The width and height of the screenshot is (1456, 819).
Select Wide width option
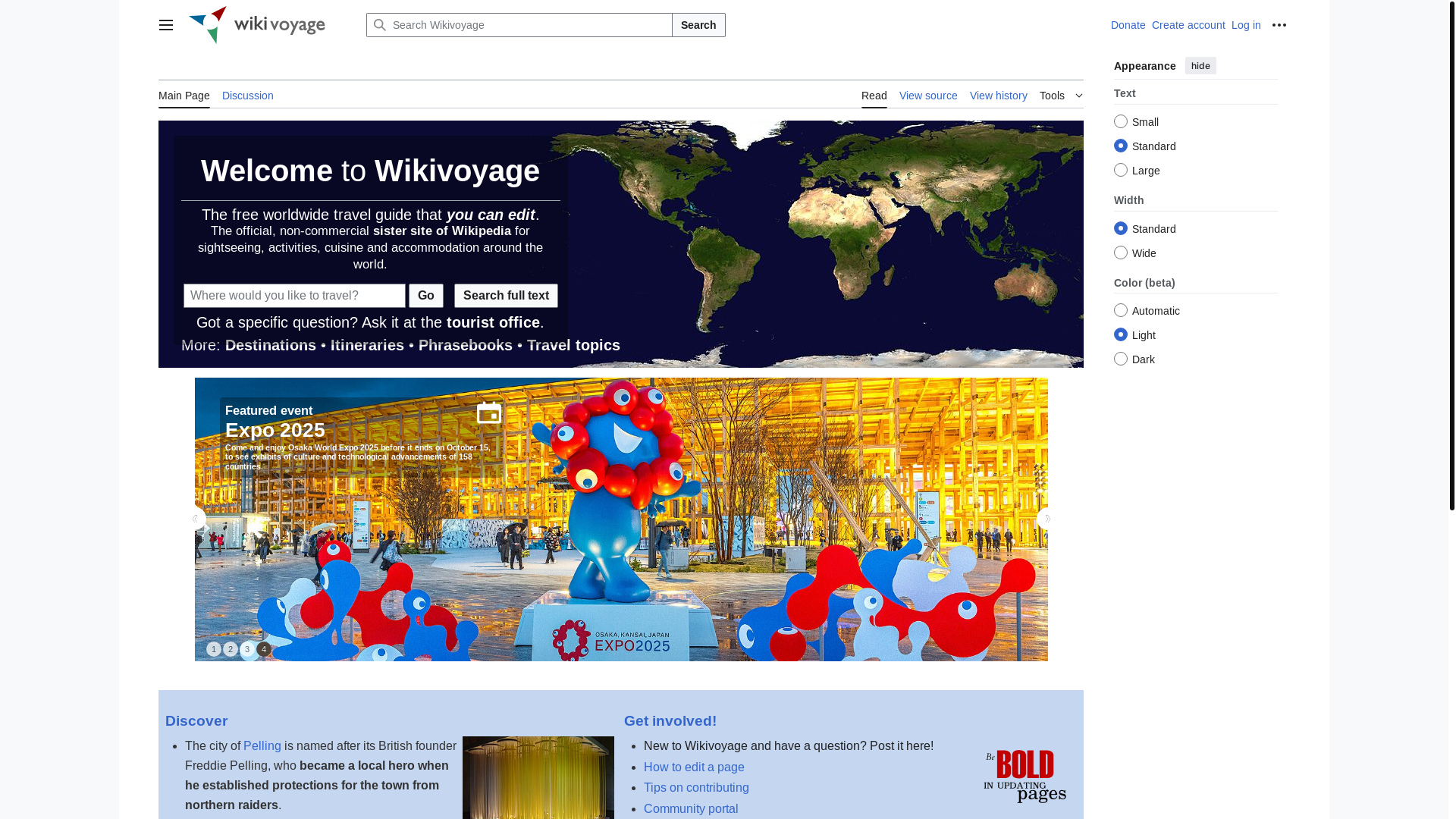(1121, 253)
